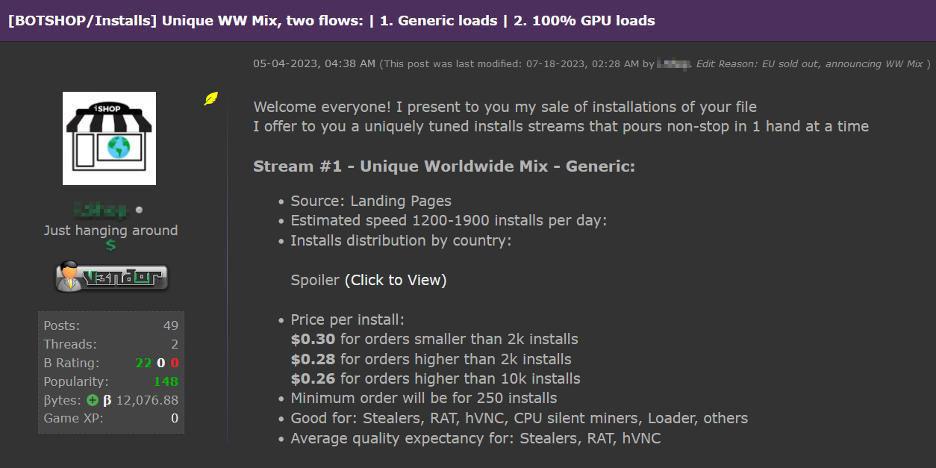
Task: Click the Vendor badge icon
Action: (111, 278)
